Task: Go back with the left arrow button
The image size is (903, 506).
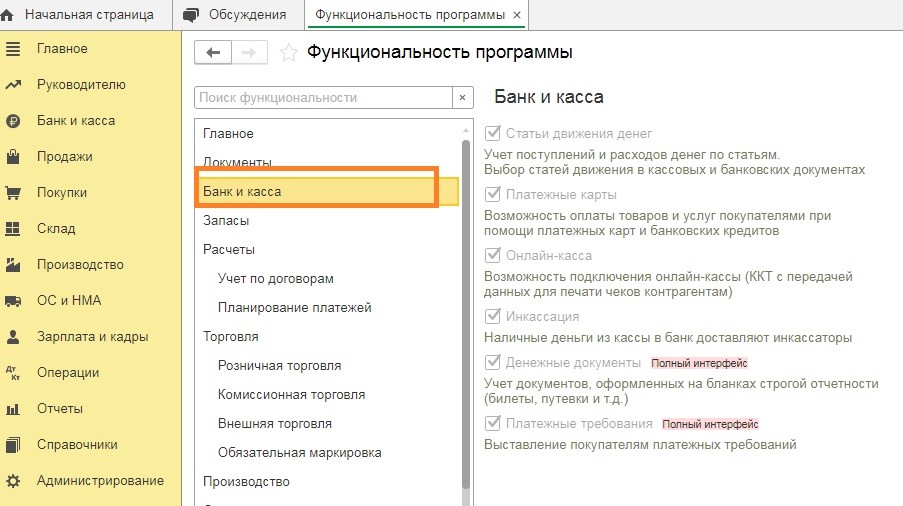Action: click(x=213, y=52)
